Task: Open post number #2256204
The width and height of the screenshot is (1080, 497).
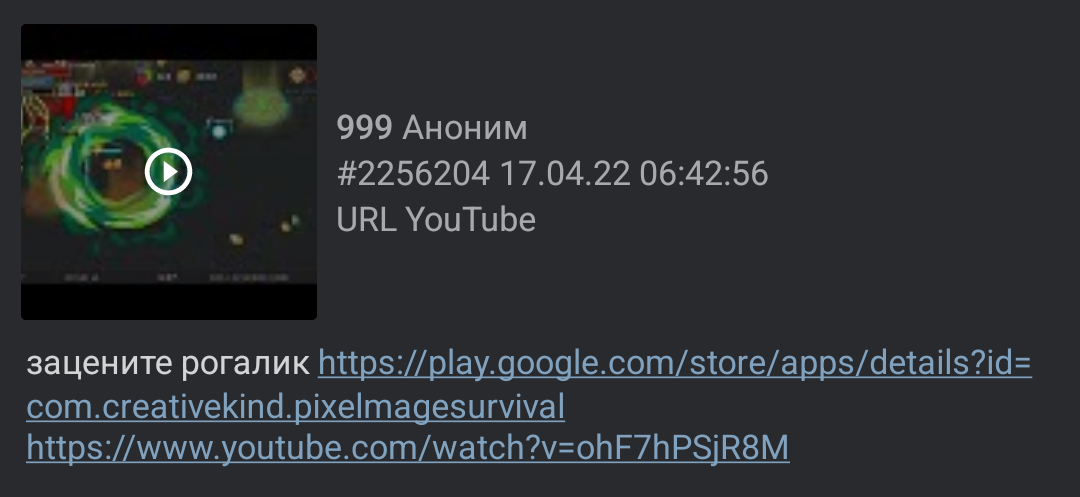Action: tap(413, 173)
